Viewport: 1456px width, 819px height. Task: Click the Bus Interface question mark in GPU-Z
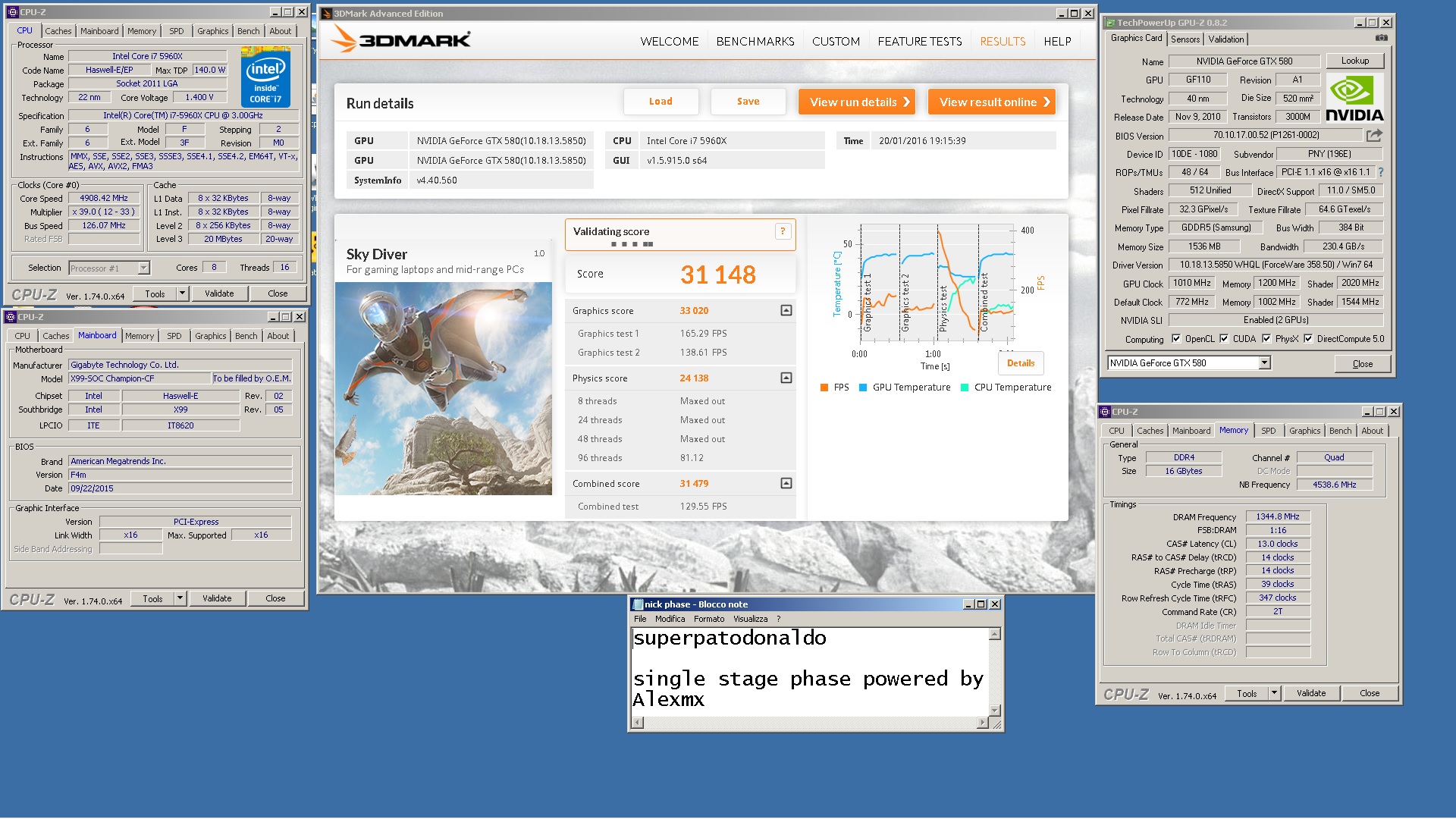[x=1381, y=172]
